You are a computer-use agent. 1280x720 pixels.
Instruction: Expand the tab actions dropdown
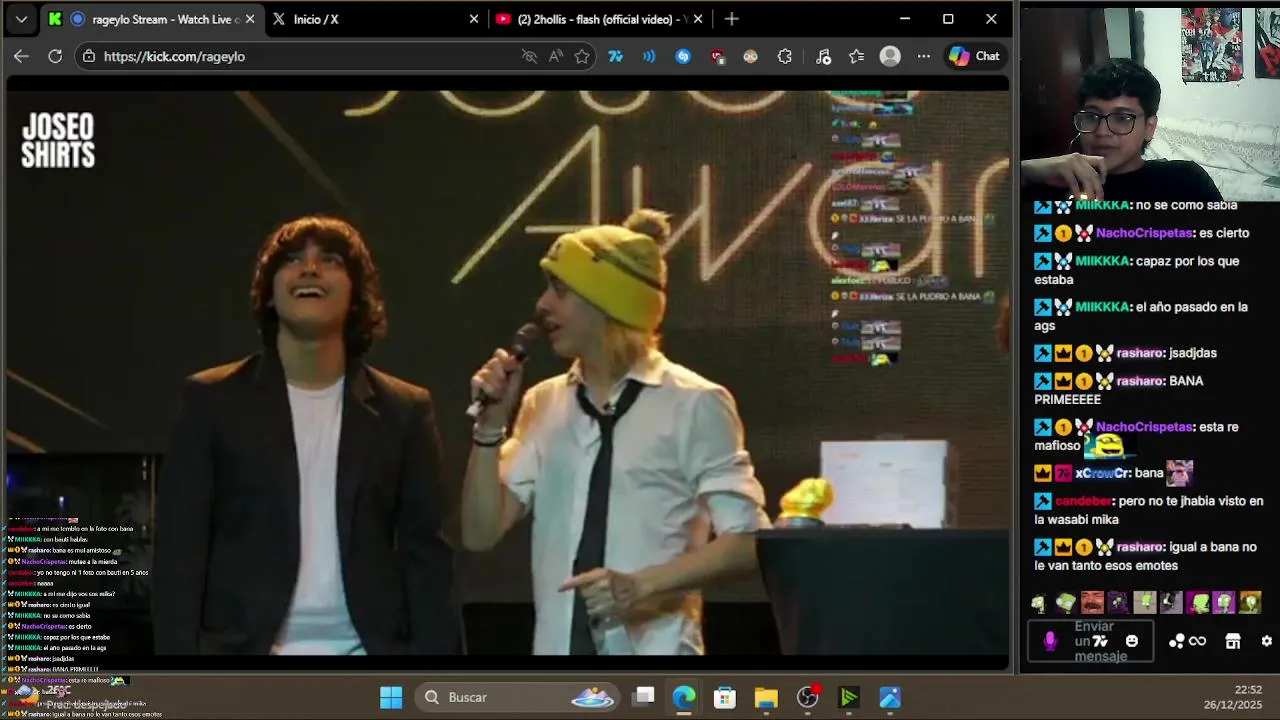(21, 19)
